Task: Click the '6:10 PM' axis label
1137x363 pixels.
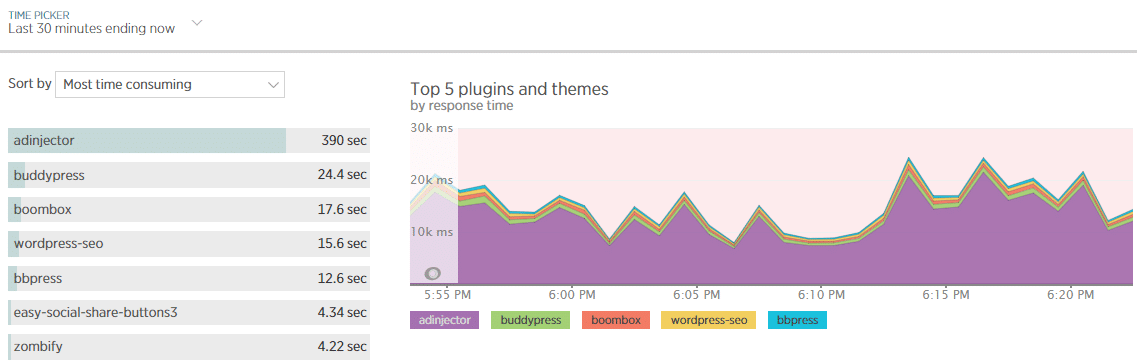Action: pyautogui.click(x=821, y=295)
